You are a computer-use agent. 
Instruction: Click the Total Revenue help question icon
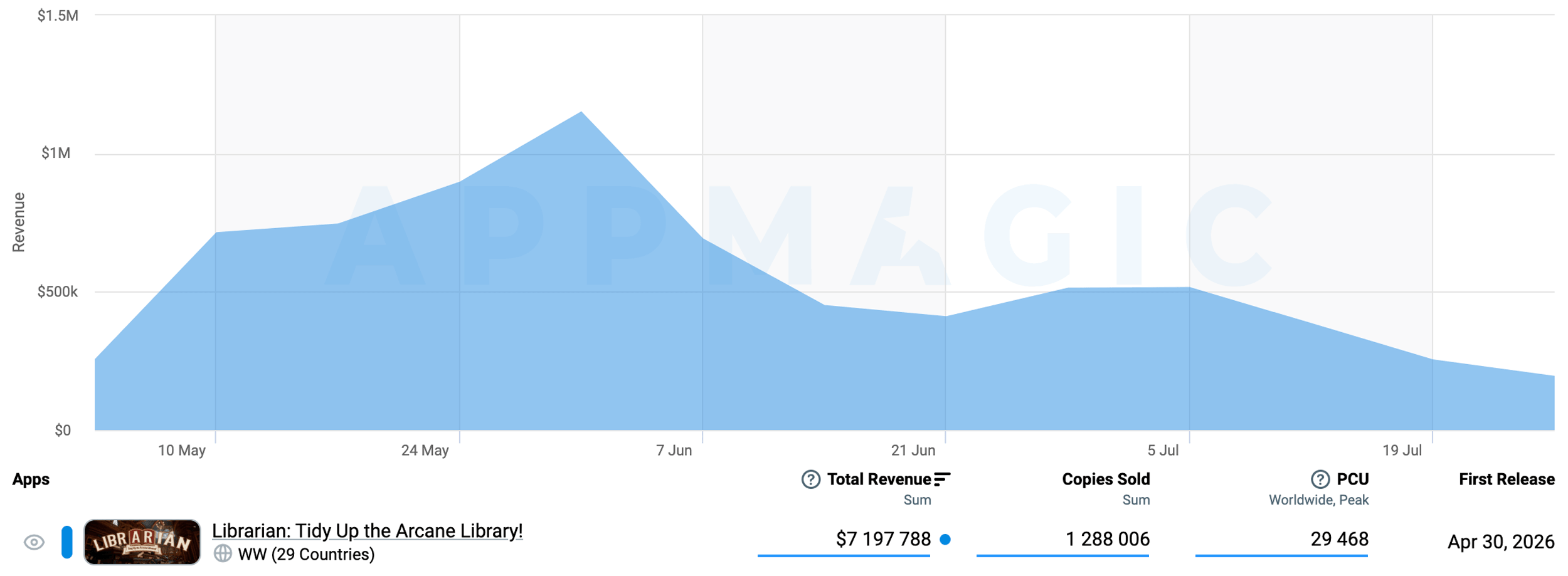coord(811,479)
